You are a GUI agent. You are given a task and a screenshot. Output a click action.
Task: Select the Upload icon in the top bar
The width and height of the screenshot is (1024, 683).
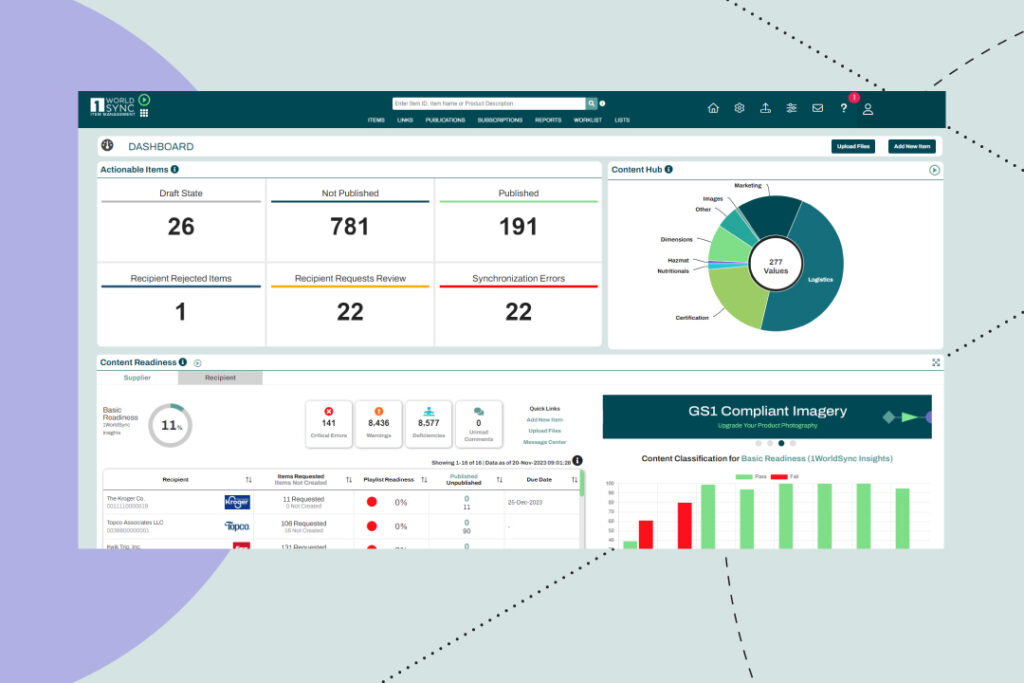click(766, 107)
